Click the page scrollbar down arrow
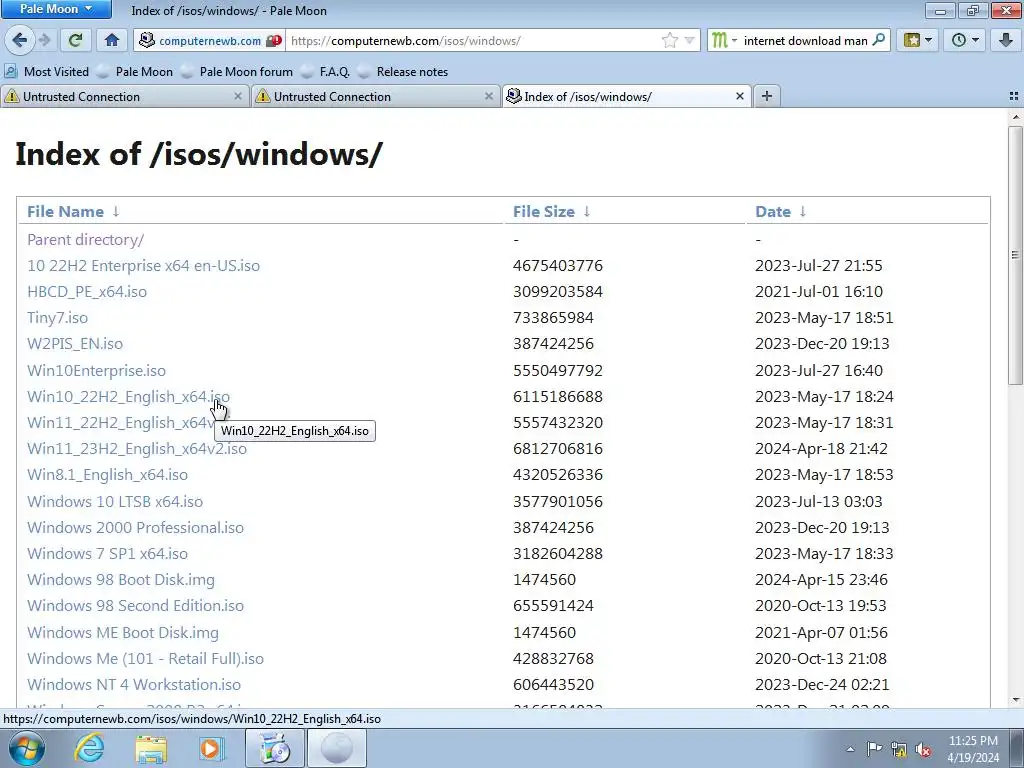This screenshot has height=768, width=1024. pos(1016,701)
